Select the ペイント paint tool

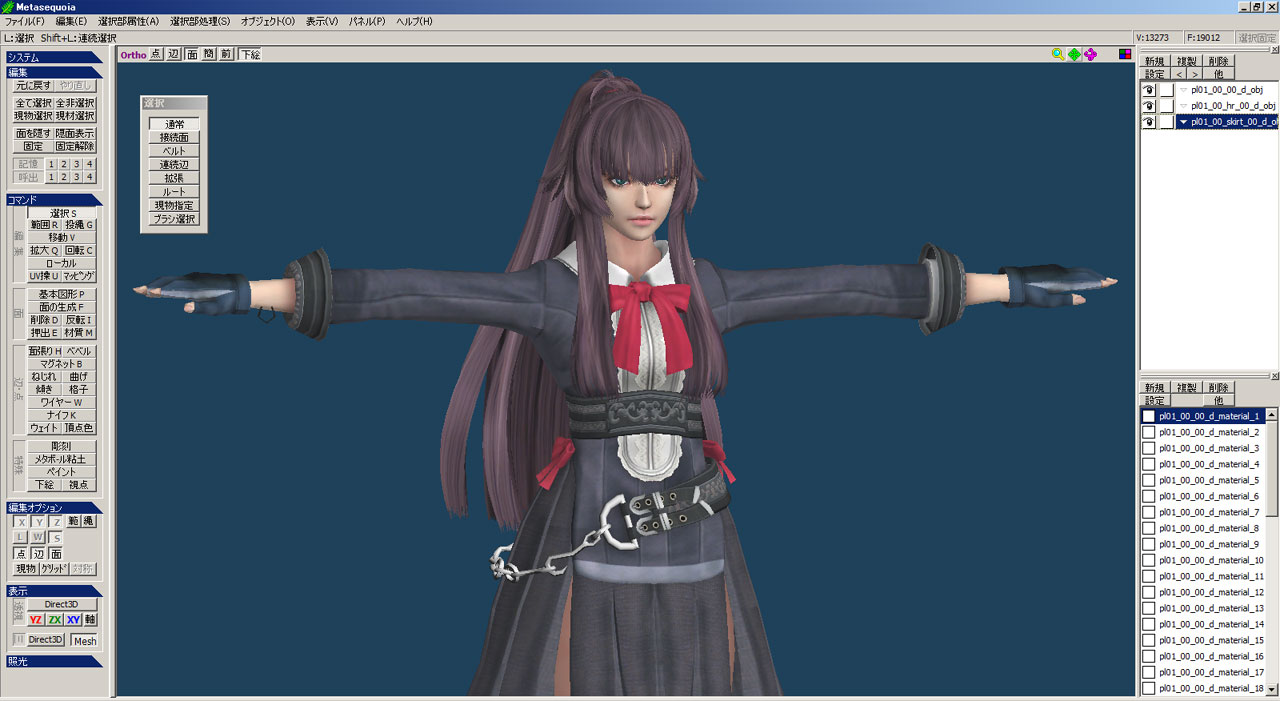click(62, 472)
